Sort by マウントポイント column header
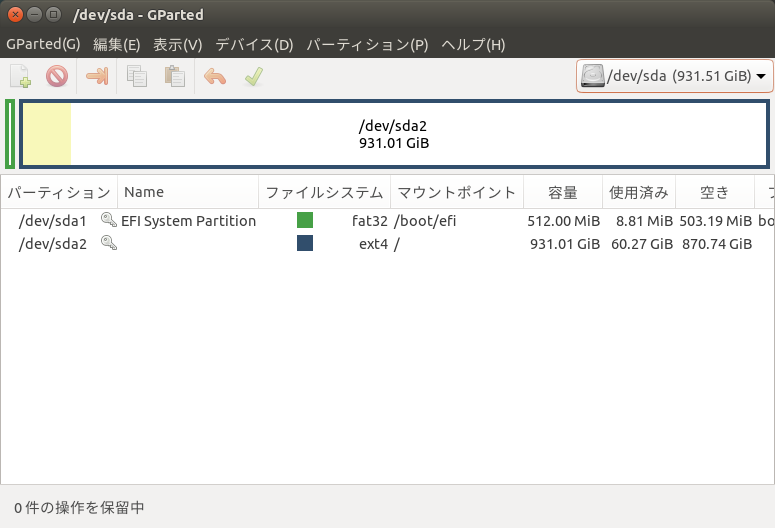The image size is (775, 528). (456, 193)
